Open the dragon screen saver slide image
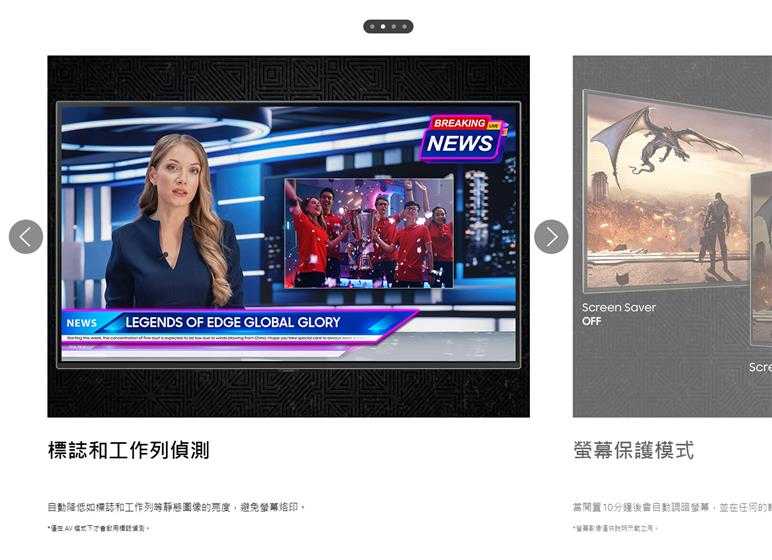 pos(665,190)
